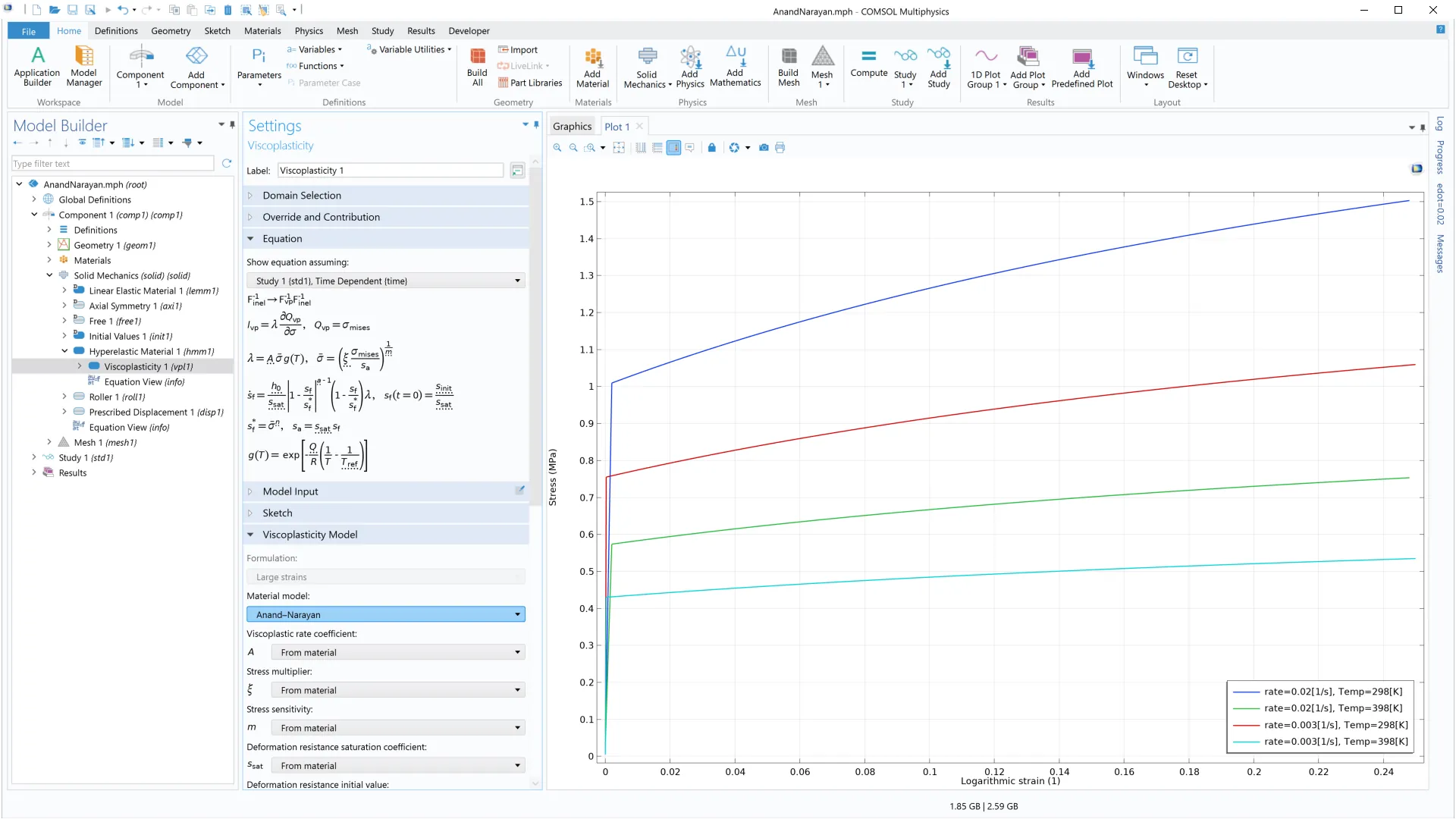
Task: Expand the Results node in the Model Builder tree
Action: point(34,472)
